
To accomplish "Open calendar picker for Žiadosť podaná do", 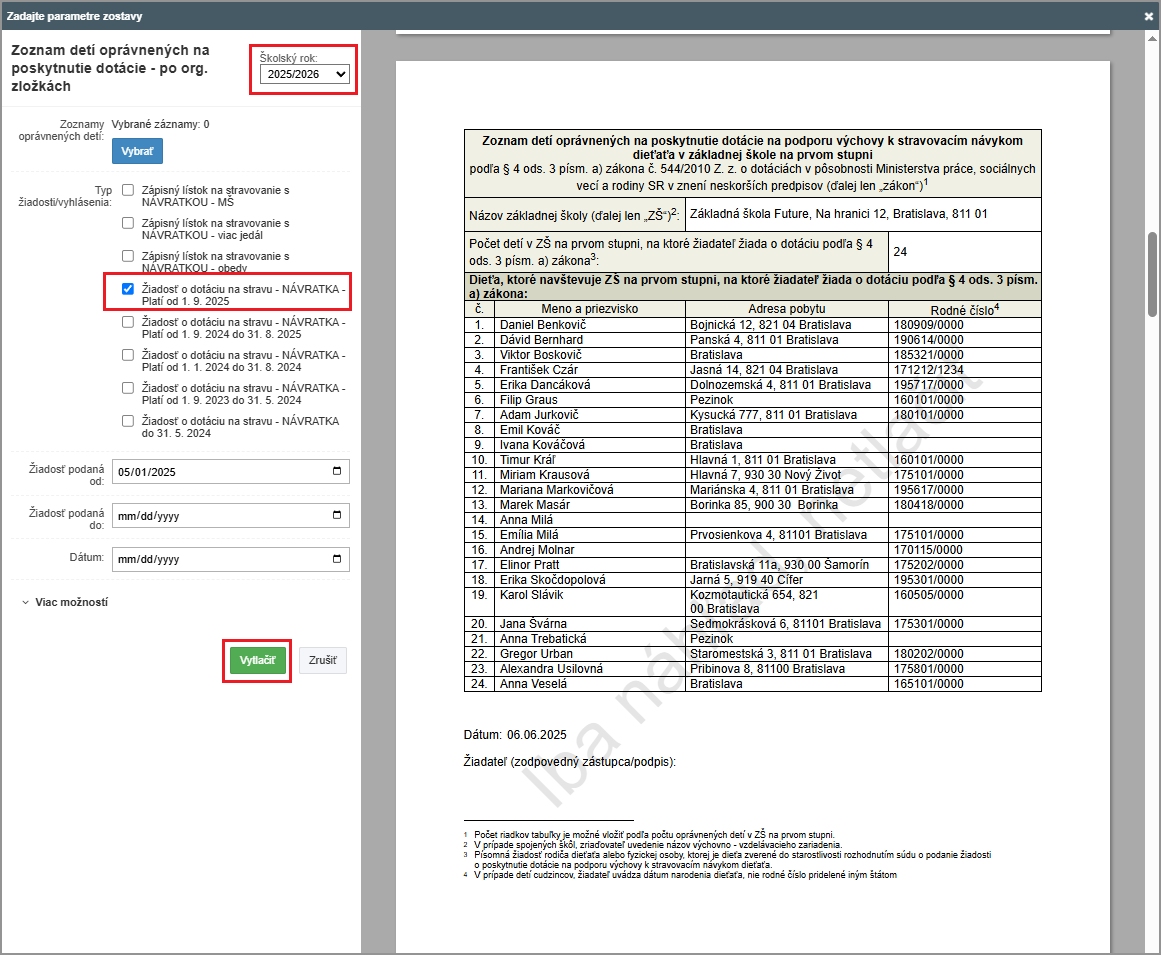I will pos(336,515).
